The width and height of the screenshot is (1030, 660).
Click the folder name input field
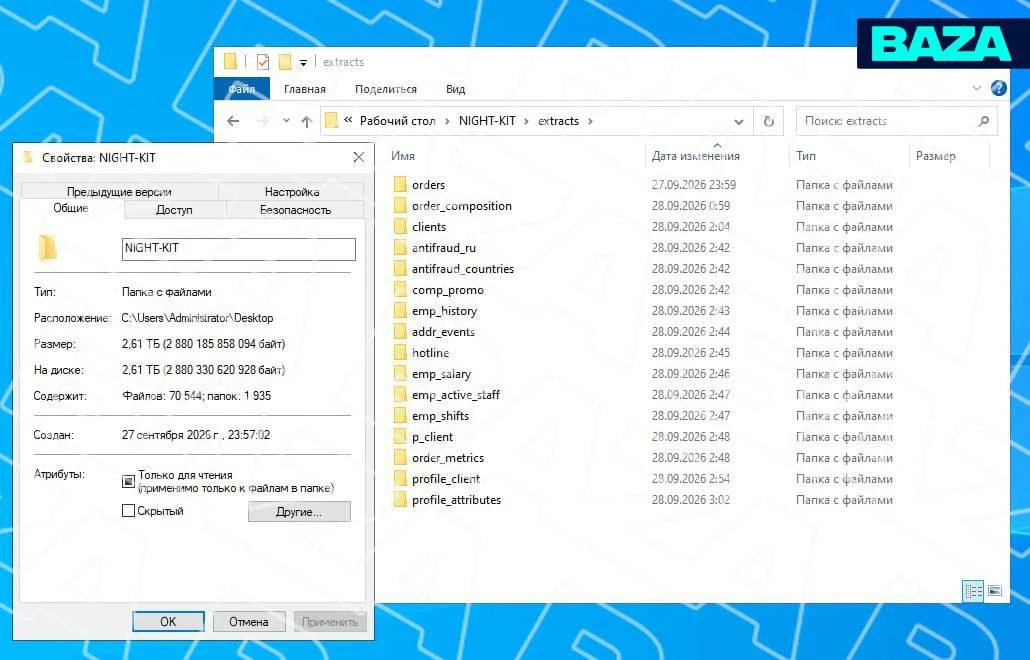pos(238,249)
